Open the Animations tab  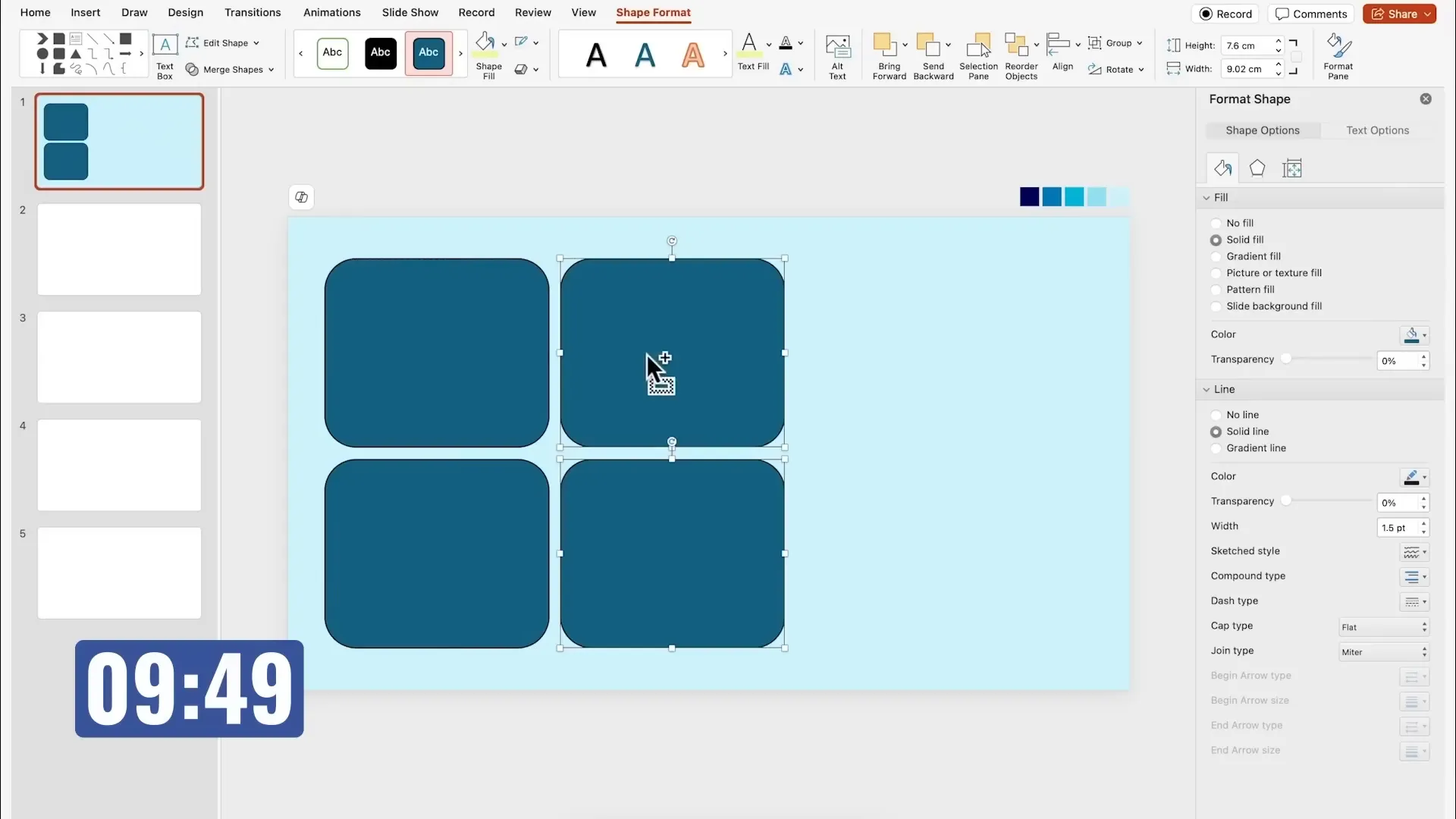[x=332, y=13]
